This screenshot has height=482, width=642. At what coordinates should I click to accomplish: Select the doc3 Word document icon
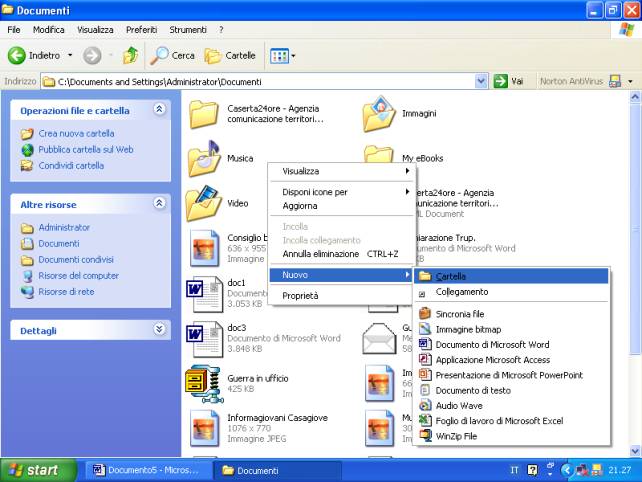(204, 339)
